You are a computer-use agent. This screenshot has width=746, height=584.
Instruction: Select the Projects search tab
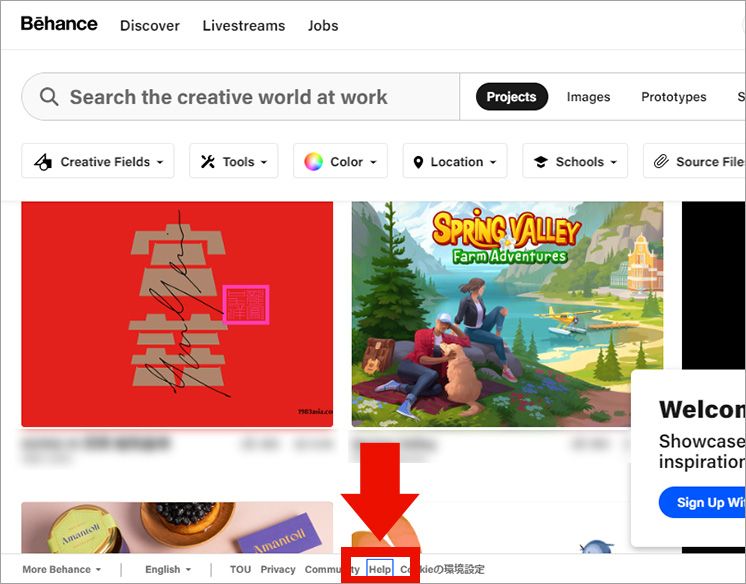(x=511, y=97)
